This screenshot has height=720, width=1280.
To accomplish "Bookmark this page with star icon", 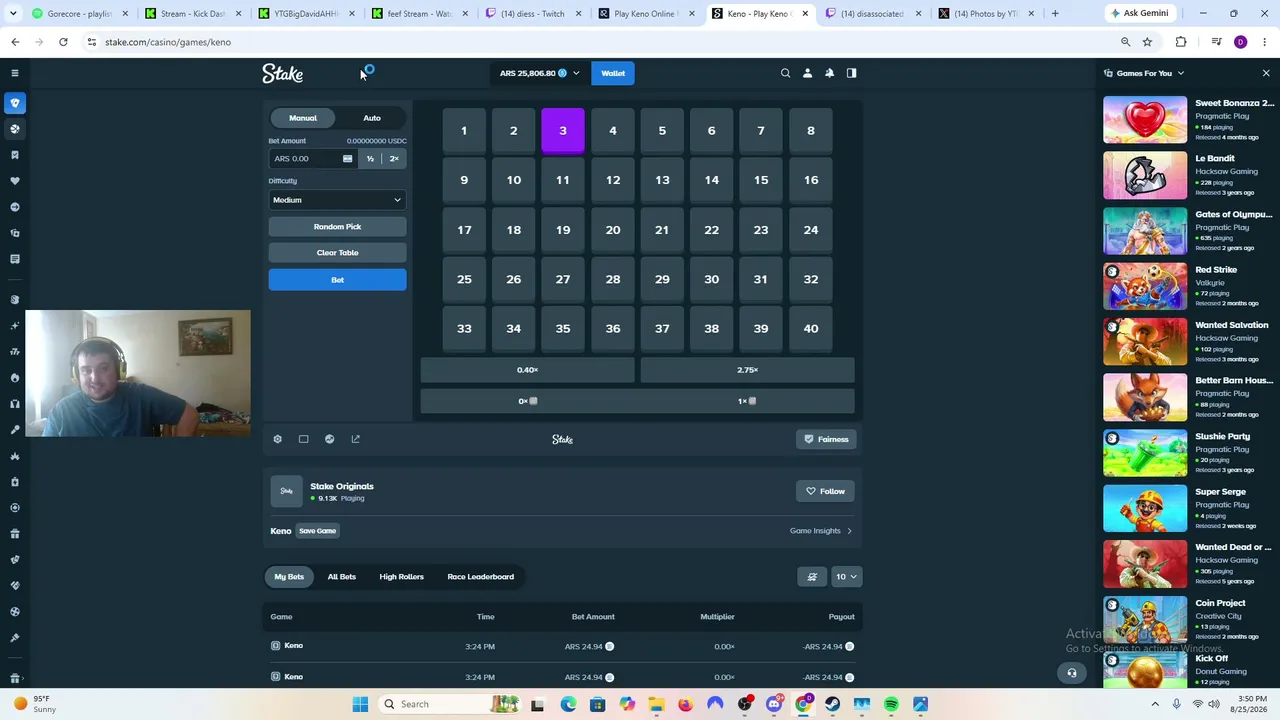I will tap(1147, 42).
